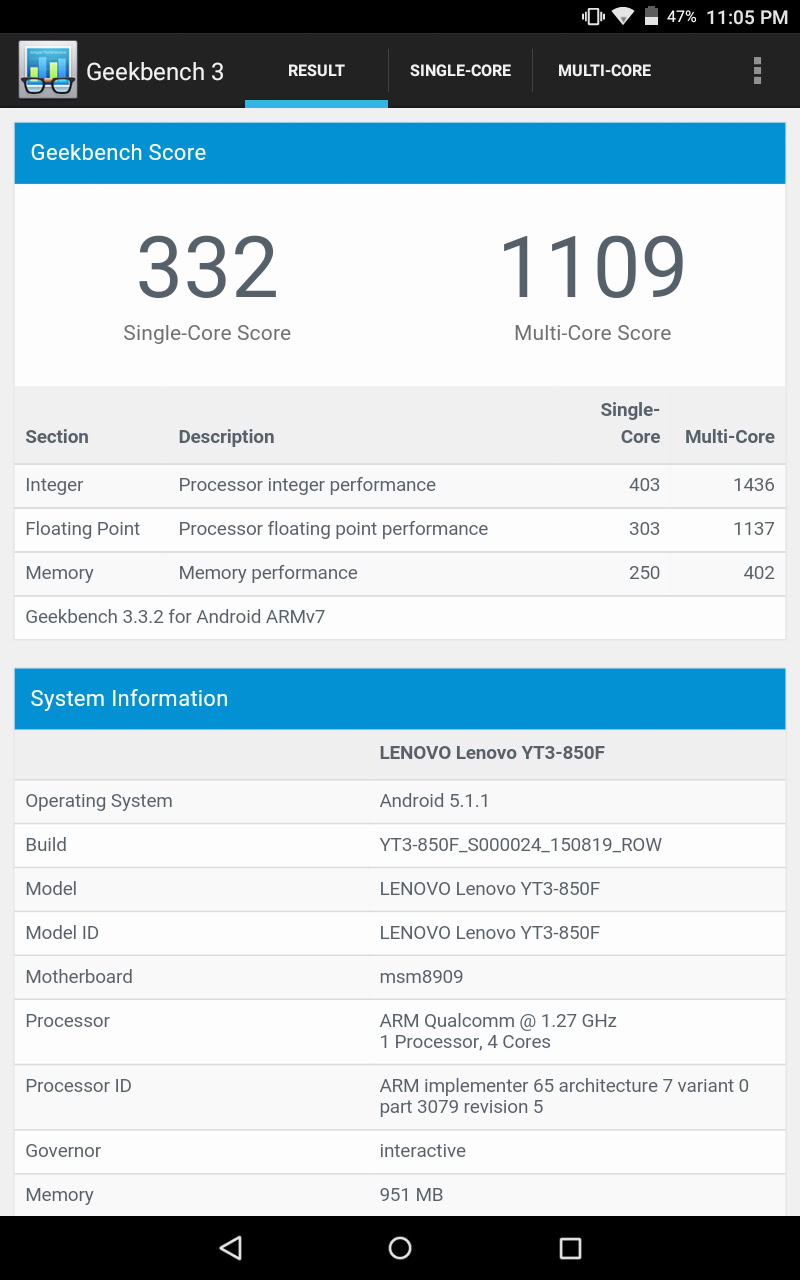Select the Result tab

coord(316,70)
